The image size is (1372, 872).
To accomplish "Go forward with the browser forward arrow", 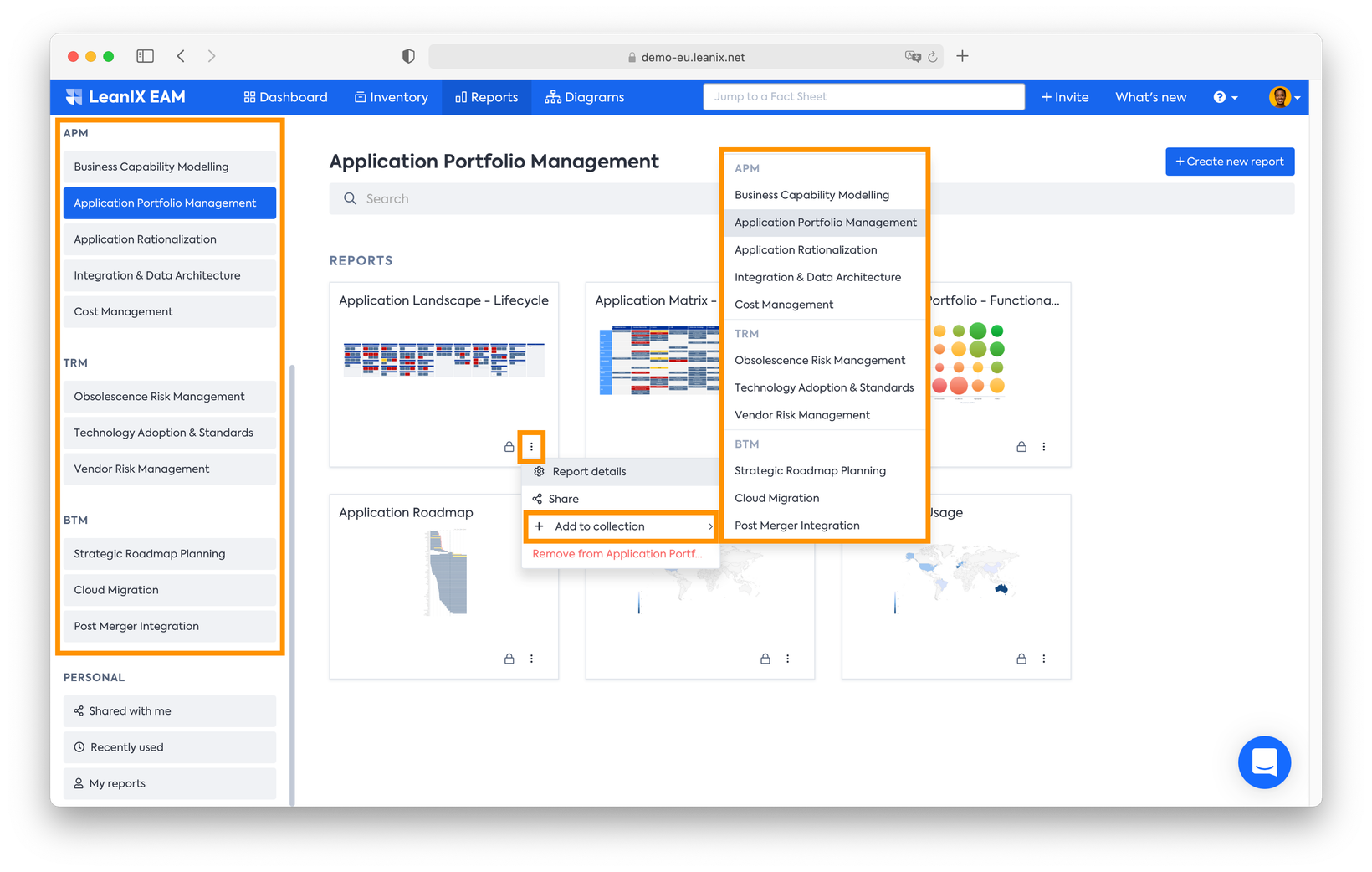I will click(x=212, y=56).
